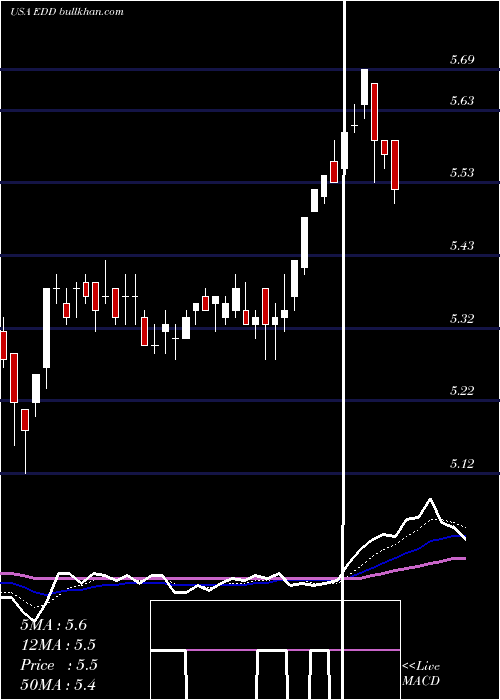
Task: Click the 5.63 price axis label
Action: click(462, 100)
